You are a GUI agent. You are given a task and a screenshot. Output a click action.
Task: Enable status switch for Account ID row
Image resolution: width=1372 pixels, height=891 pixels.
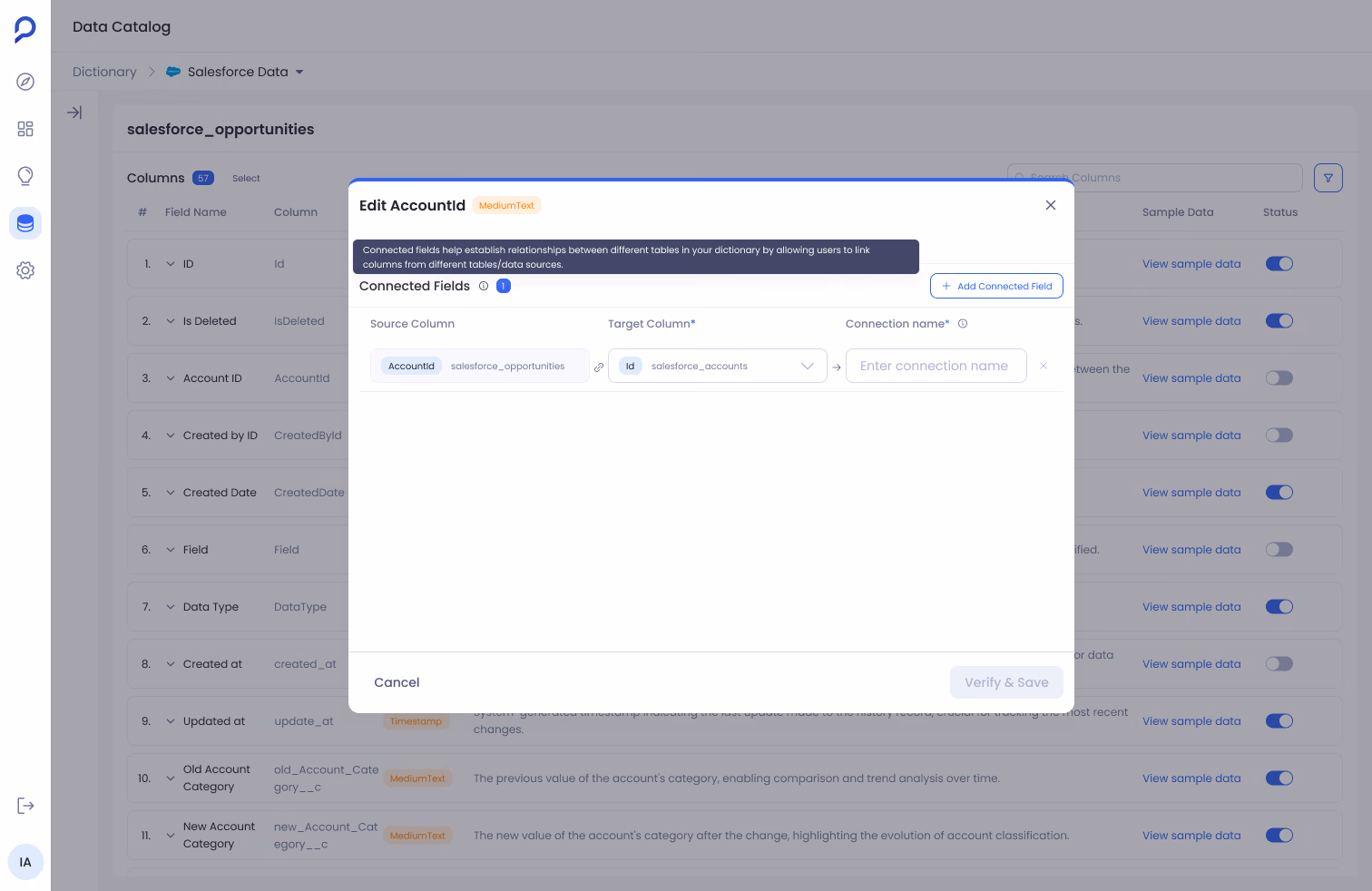1279,378
